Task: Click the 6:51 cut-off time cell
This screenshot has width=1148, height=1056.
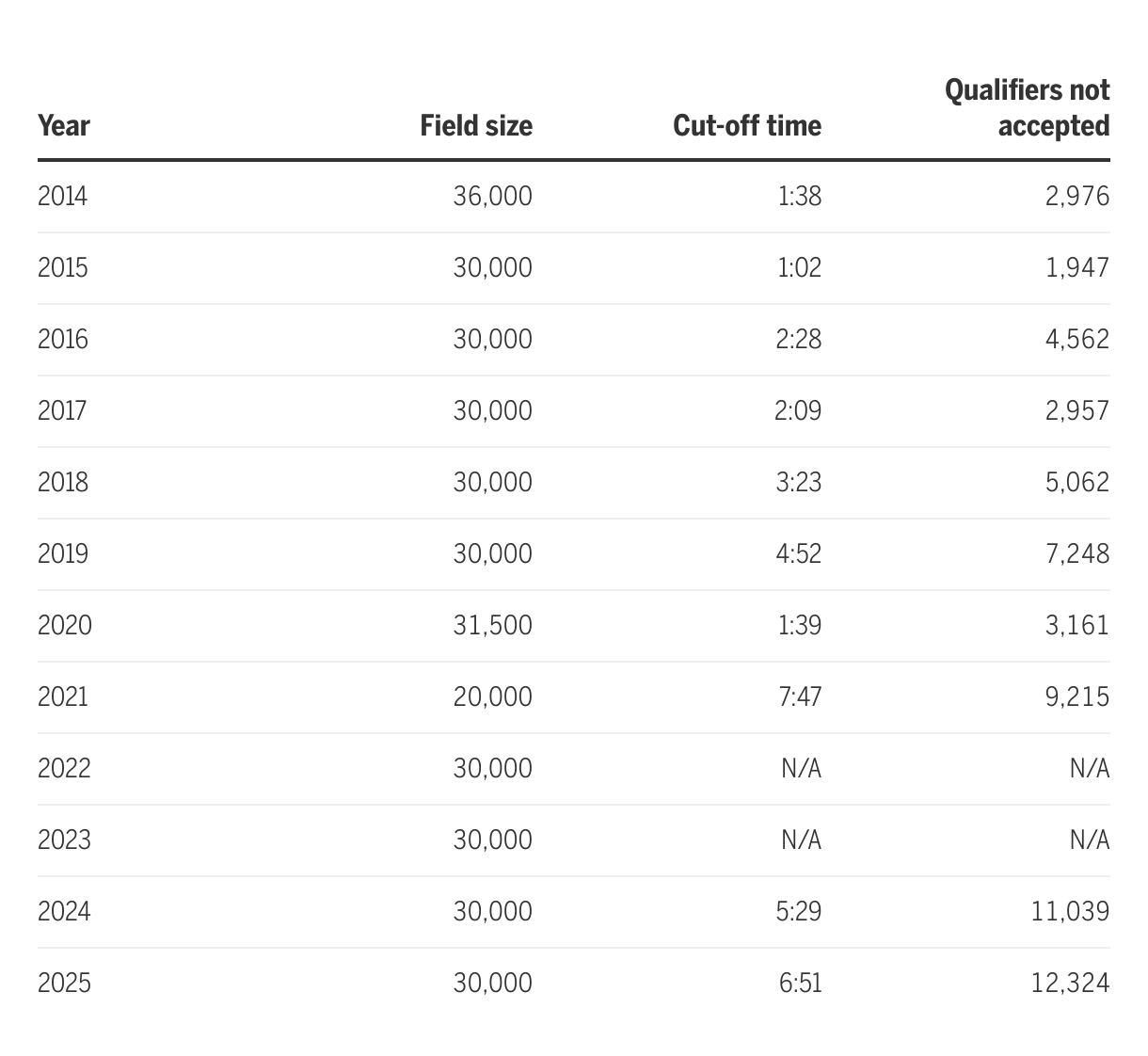Action: pyautogui.click(x=800, y=984)
